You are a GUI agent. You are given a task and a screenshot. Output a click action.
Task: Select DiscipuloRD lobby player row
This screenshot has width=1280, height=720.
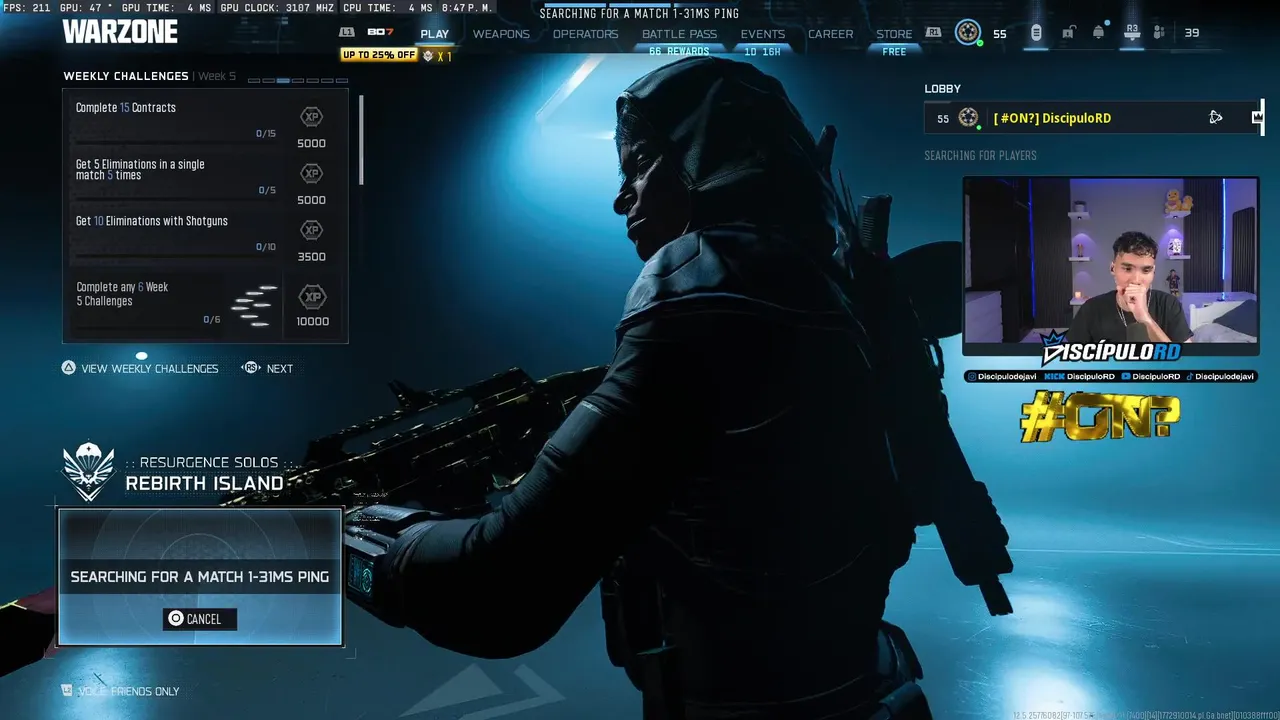[x=1095, y=118]
